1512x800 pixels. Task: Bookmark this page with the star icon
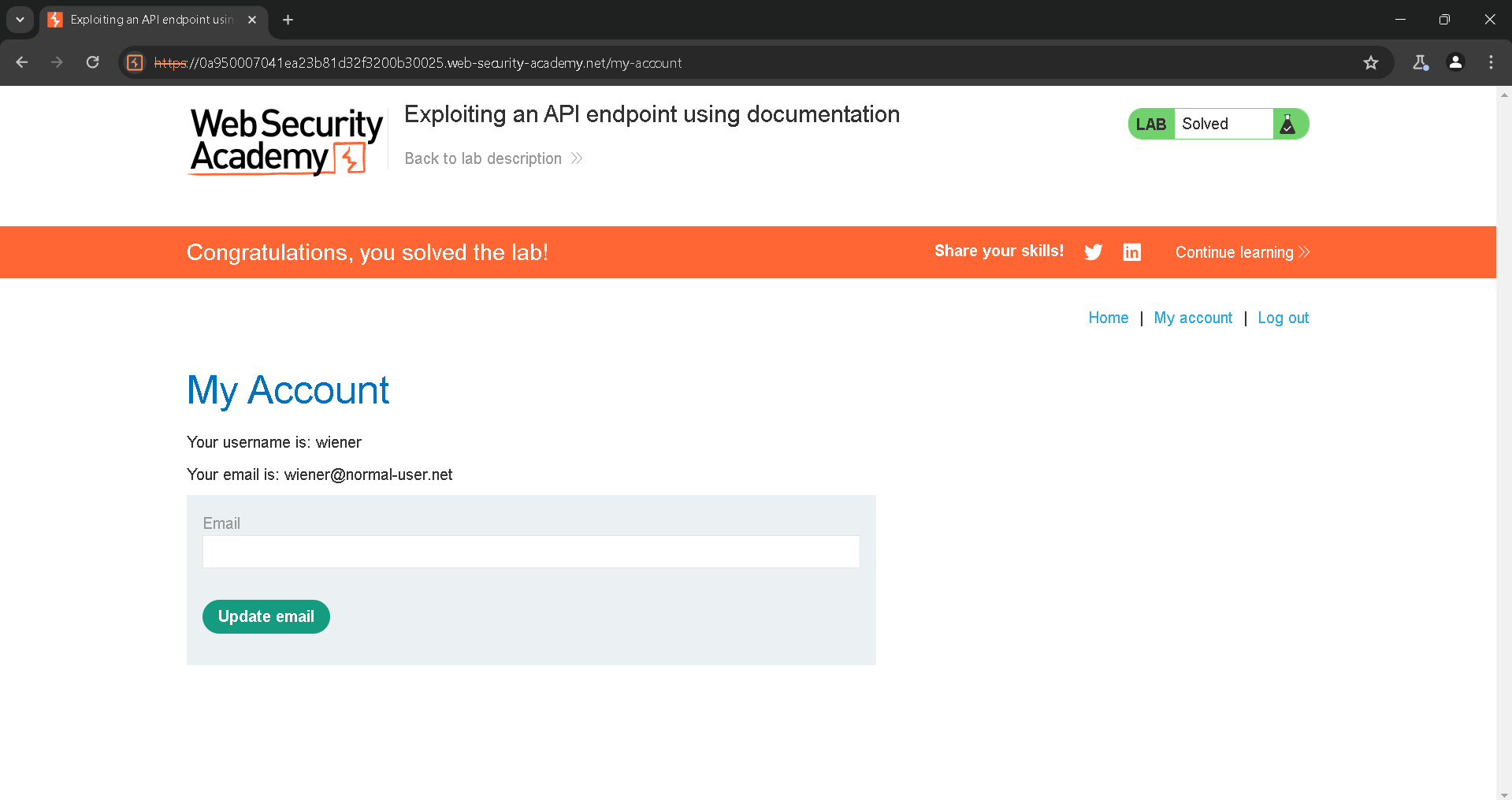pyautogui.click(x=1371, y=63)
